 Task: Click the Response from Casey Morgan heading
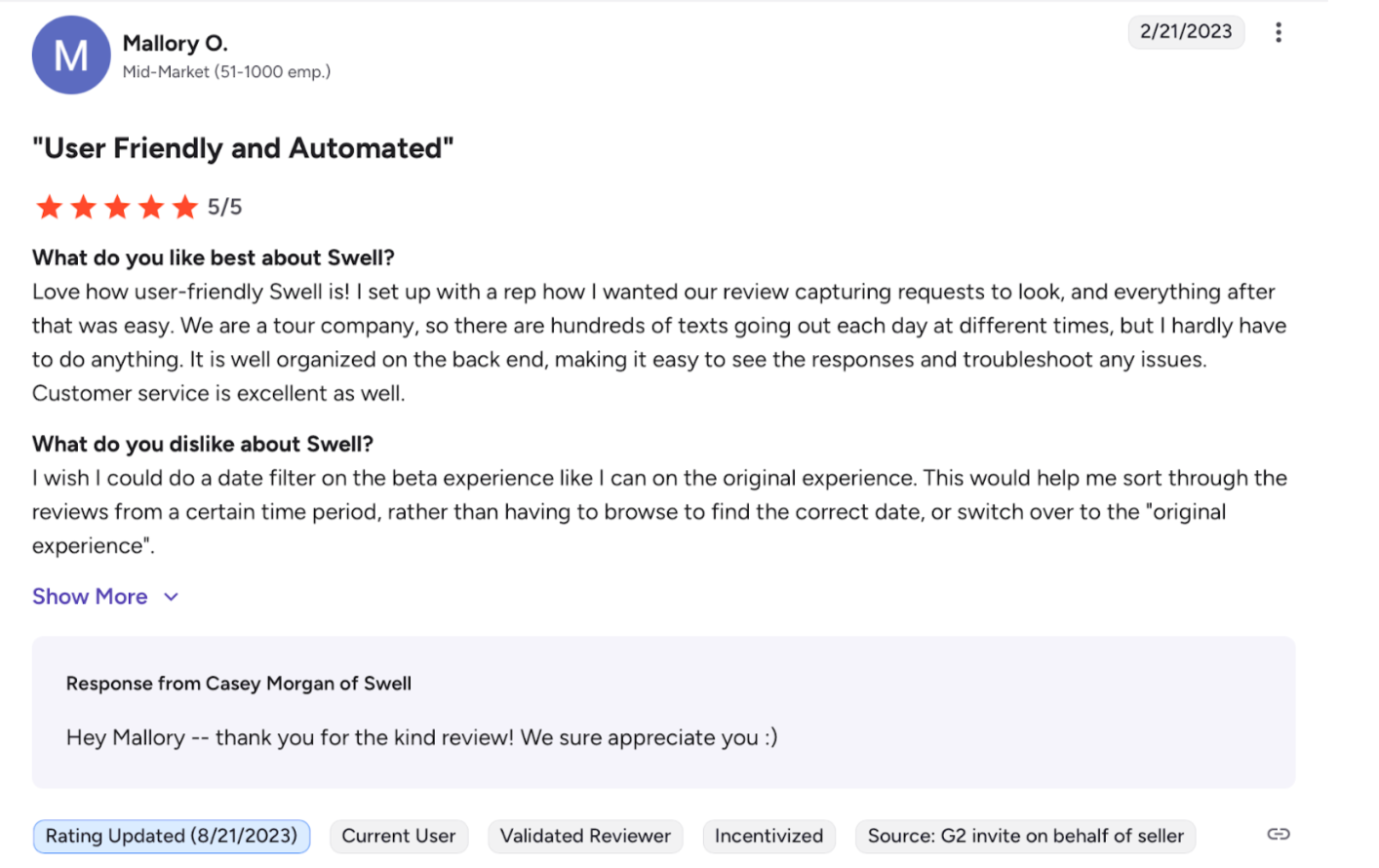[239, 684]
